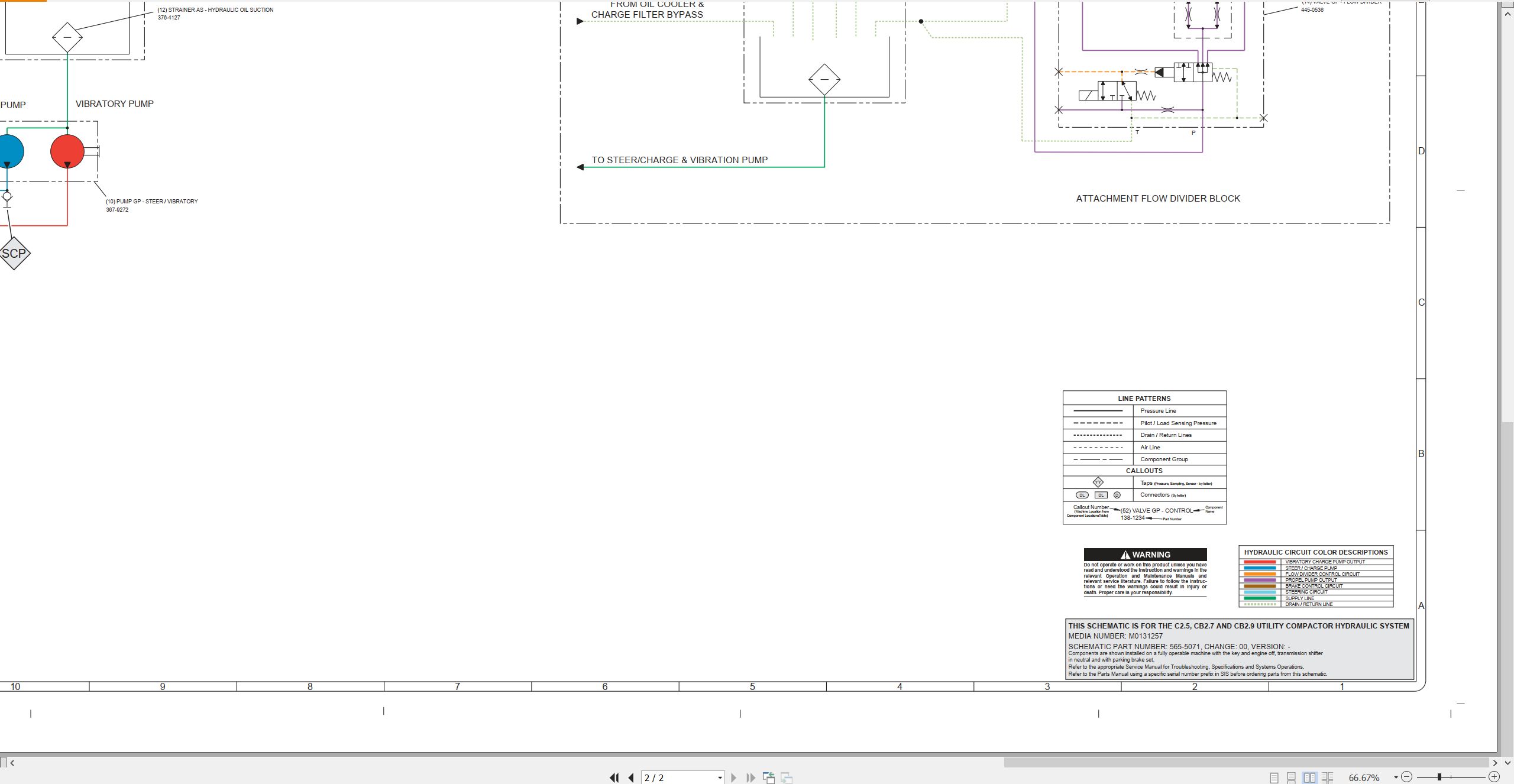The image size is (1514, 784).
Task: Switch to continuous page view
Action: tap(1292, 778)
